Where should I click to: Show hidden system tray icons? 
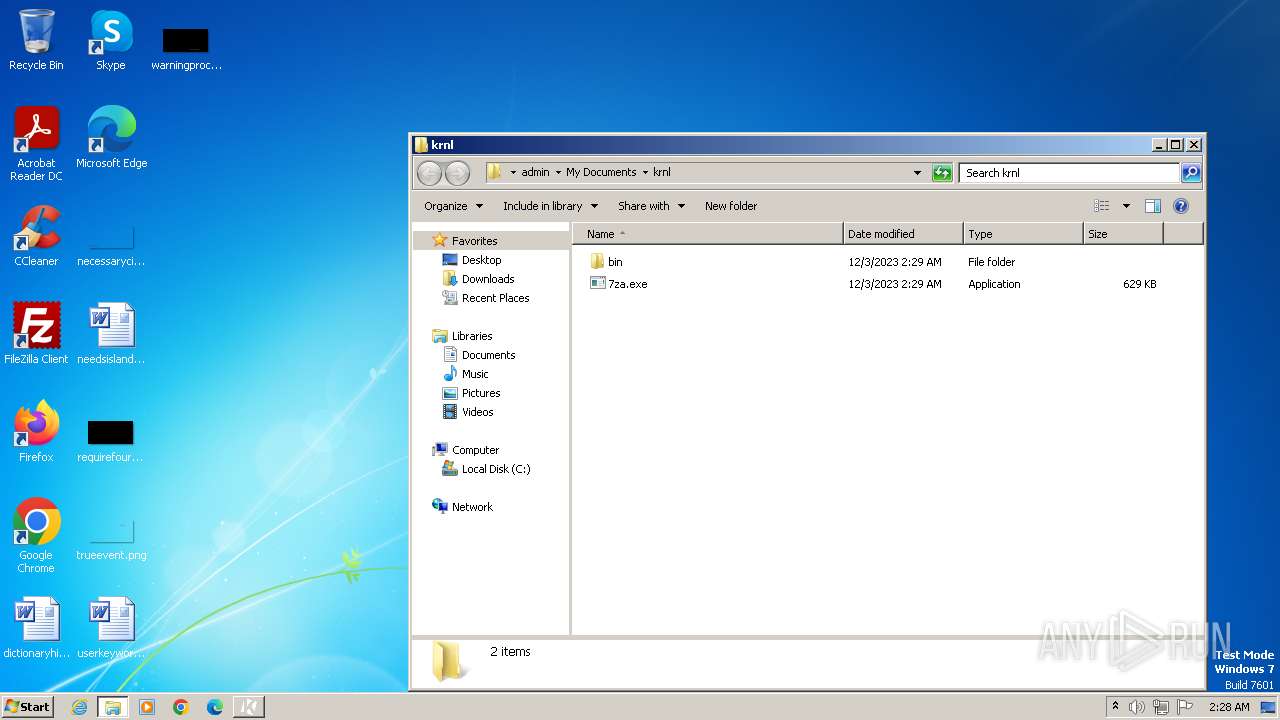[x=1115, y=706]
